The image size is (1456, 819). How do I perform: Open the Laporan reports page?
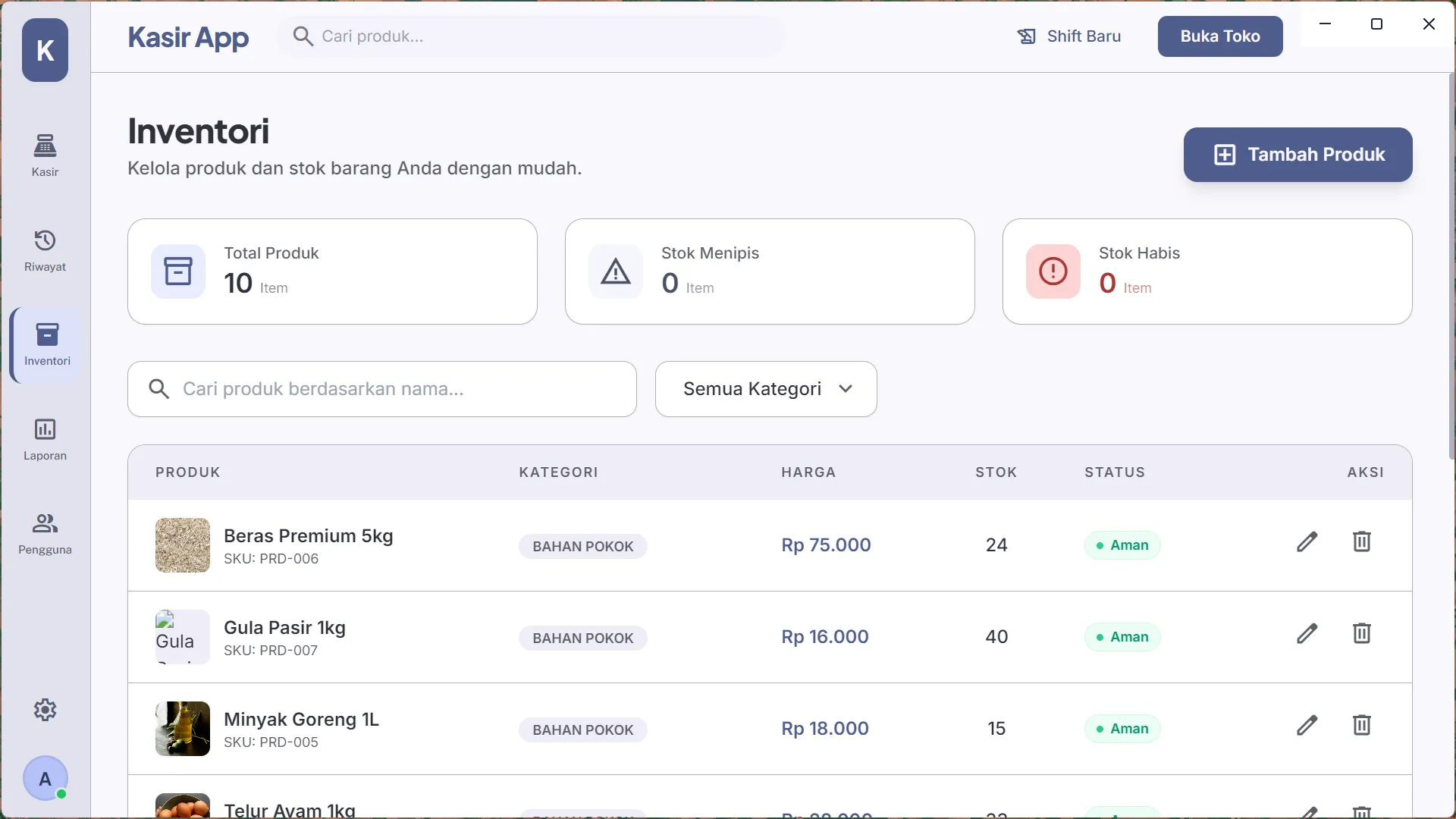pyautogui.click(x=45, y=439)
